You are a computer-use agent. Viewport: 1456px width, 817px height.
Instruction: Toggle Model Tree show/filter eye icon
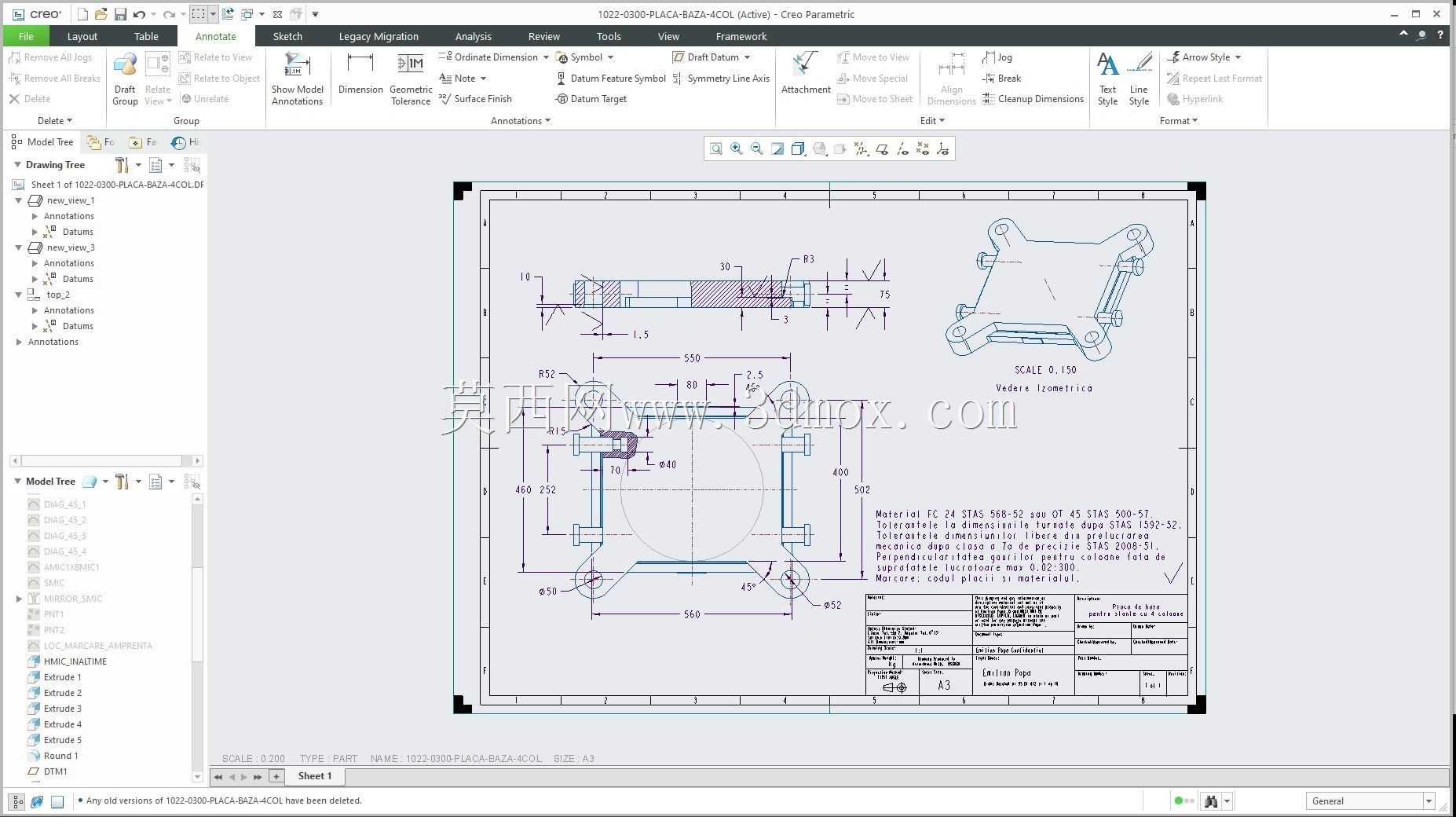pyautogui.click(x=192, y=482)
